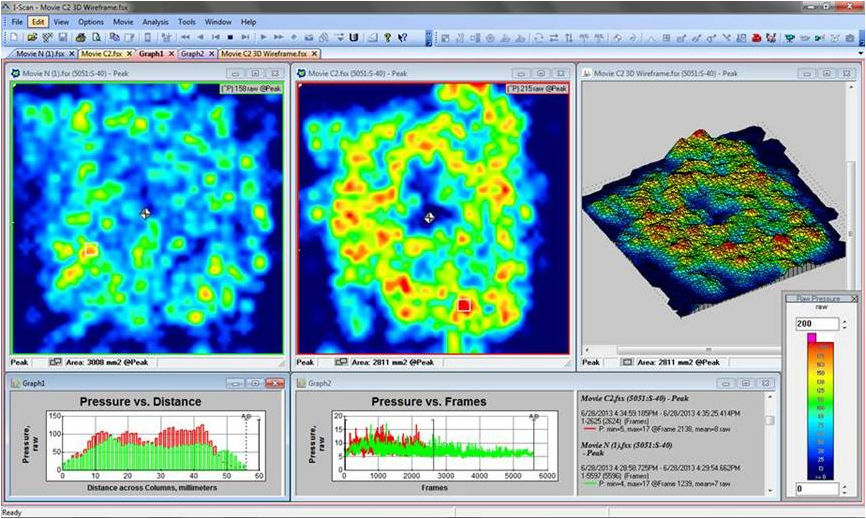Image resolution: width=866 pixels, height=519 pixels.
Task: Open the Analysis menu
Action: 155,21
